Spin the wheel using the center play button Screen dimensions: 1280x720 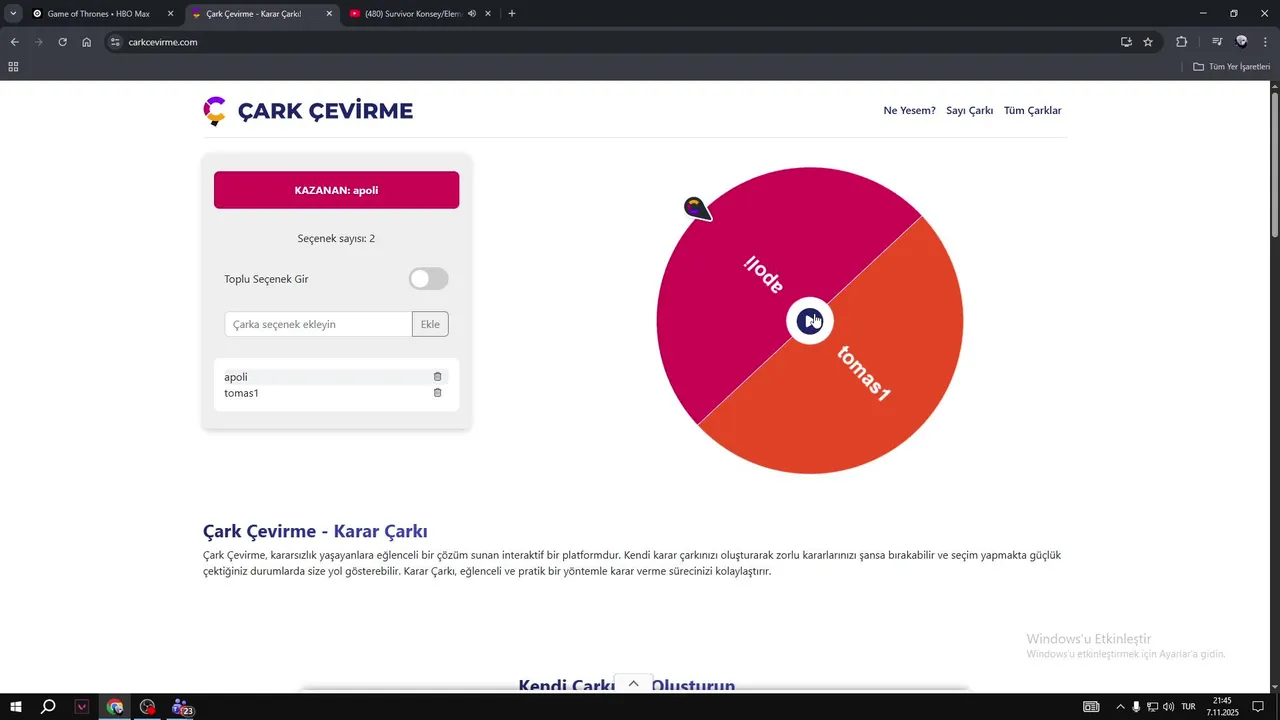pyautogui.click(x=810, y=321)
